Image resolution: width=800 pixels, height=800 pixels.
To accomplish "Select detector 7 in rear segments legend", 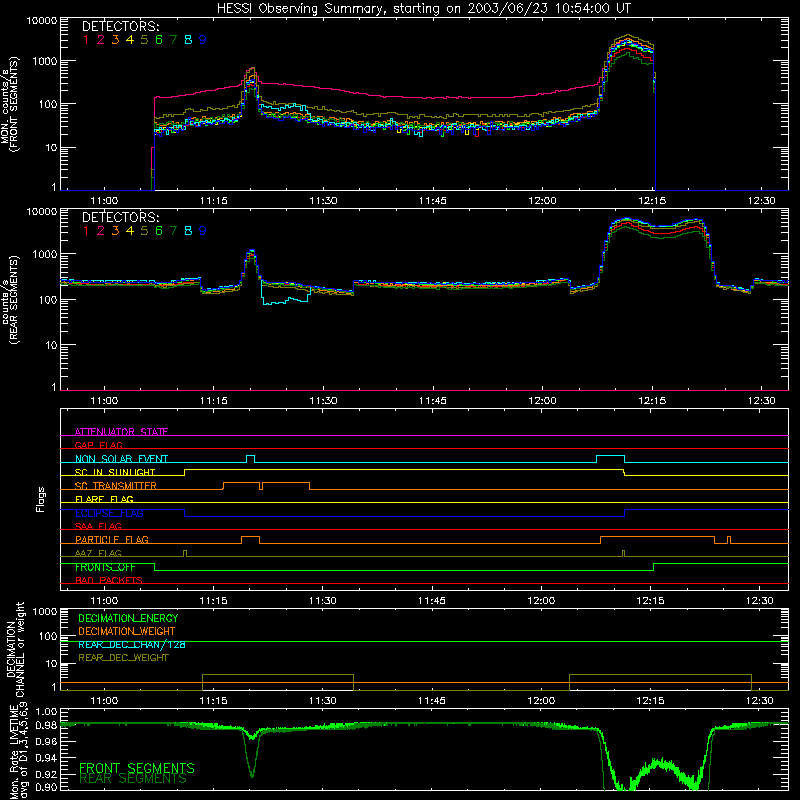I will coord(173,231).
